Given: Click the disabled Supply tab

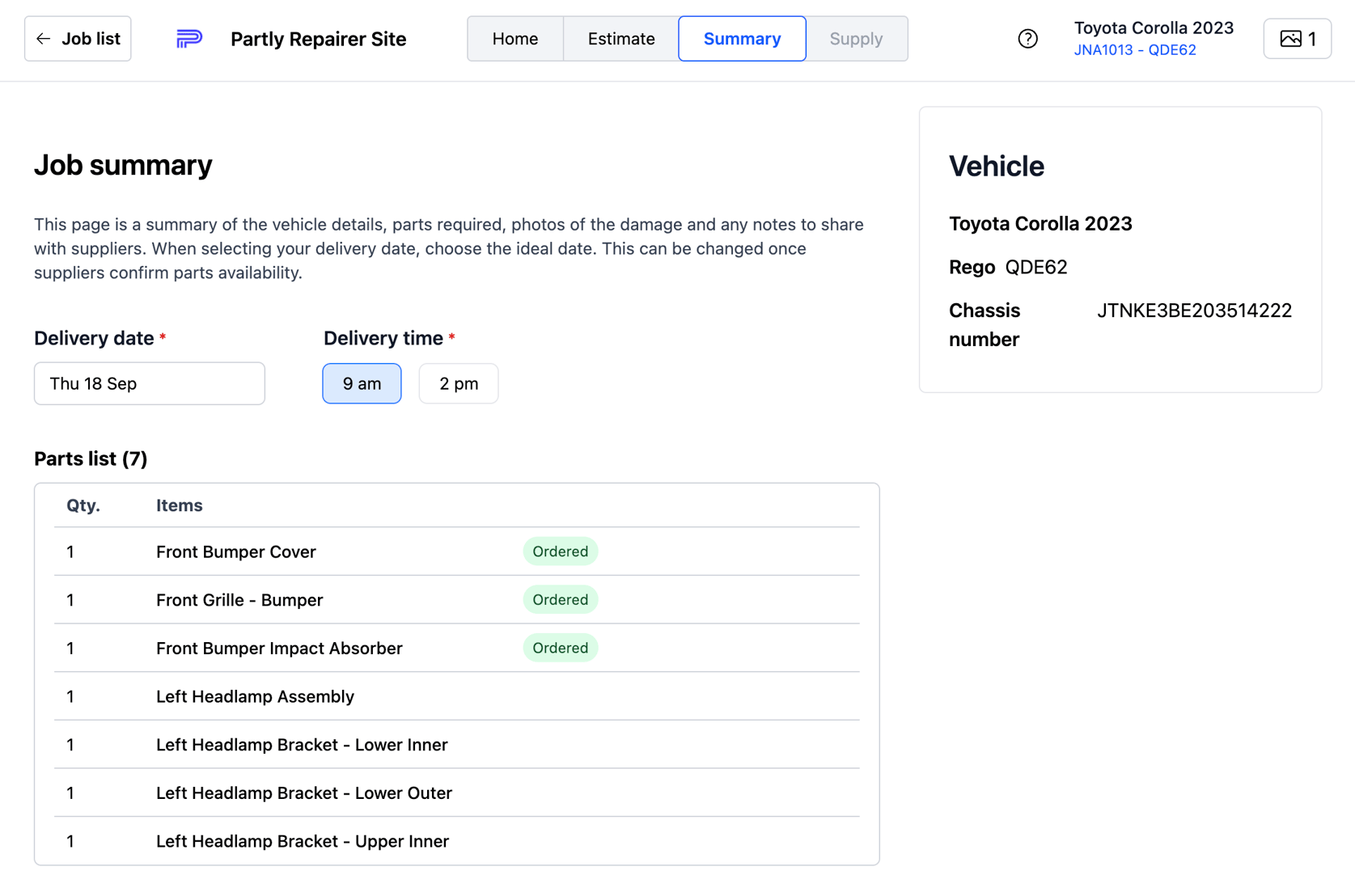Looking at the screenshot, I should (856, 38).
